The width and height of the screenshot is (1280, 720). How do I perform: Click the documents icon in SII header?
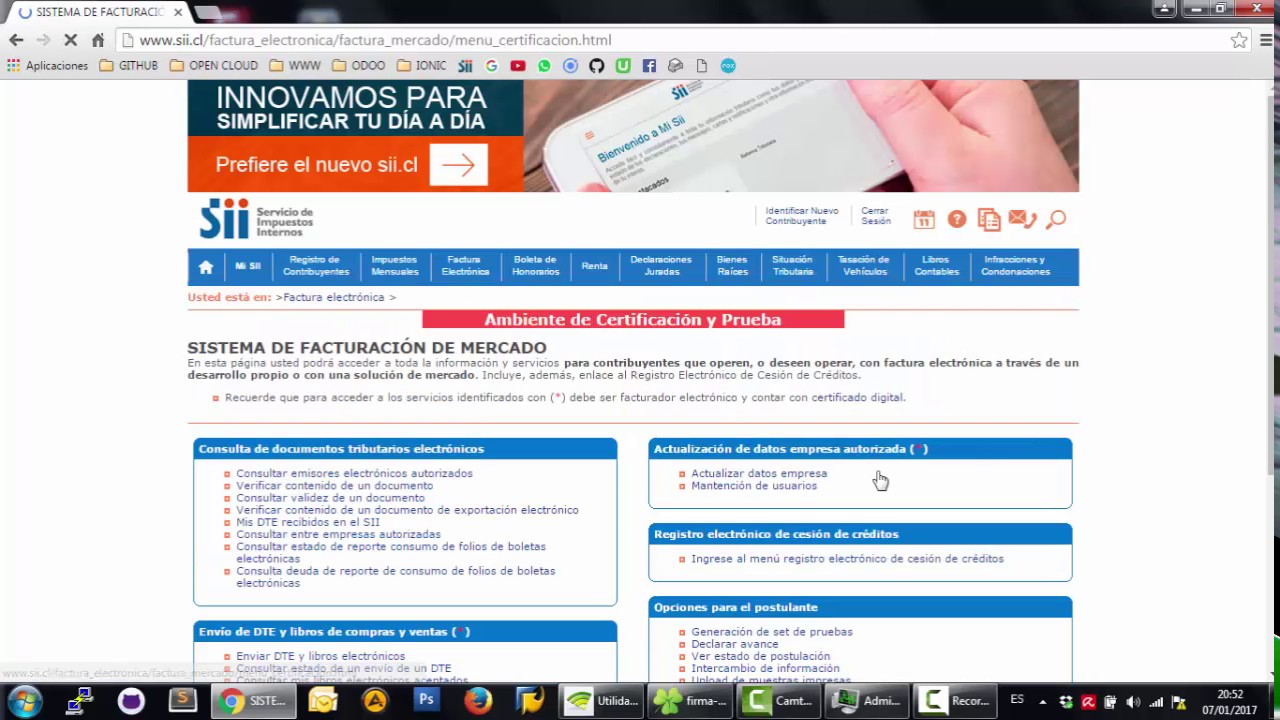989,219
